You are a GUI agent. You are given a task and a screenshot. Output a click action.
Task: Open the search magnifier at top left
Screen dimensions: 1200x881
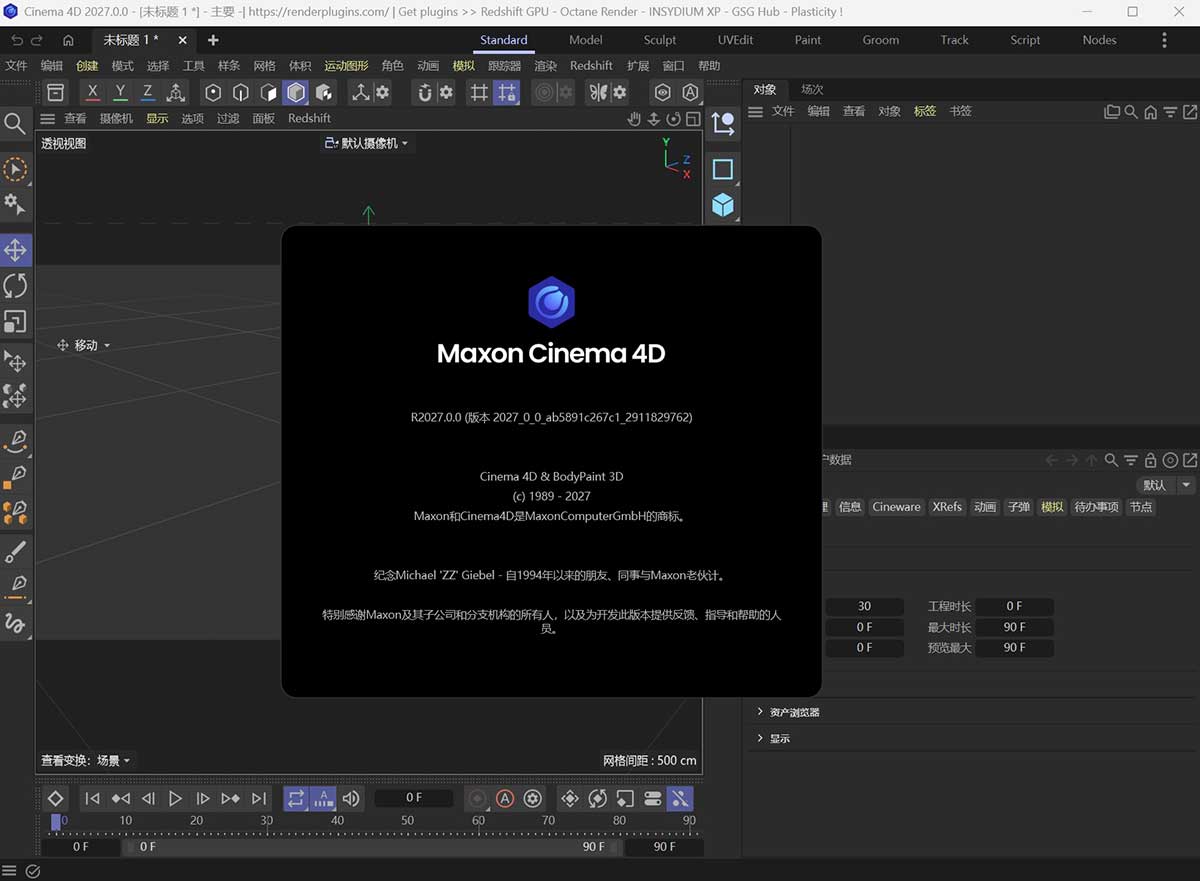point(15,123)
